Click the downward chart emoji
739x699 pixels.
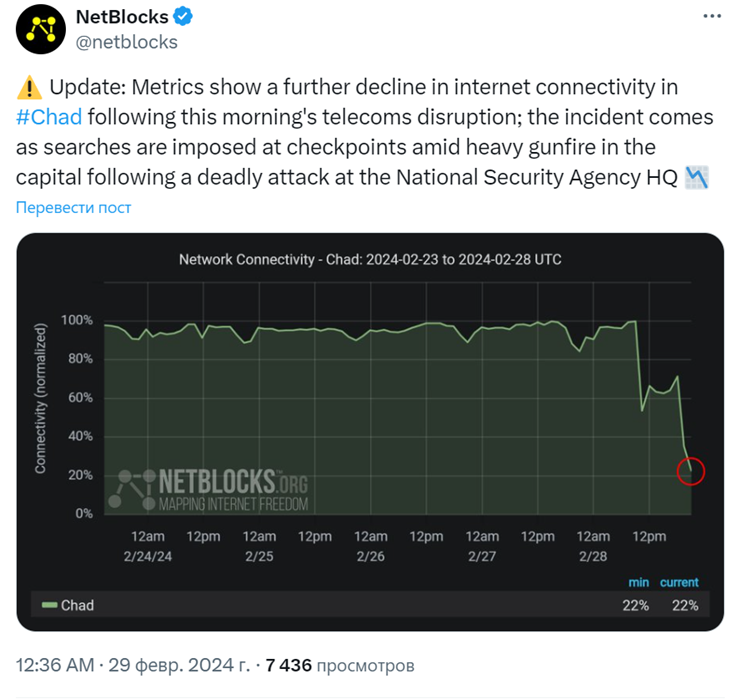[x=696, y=178]
